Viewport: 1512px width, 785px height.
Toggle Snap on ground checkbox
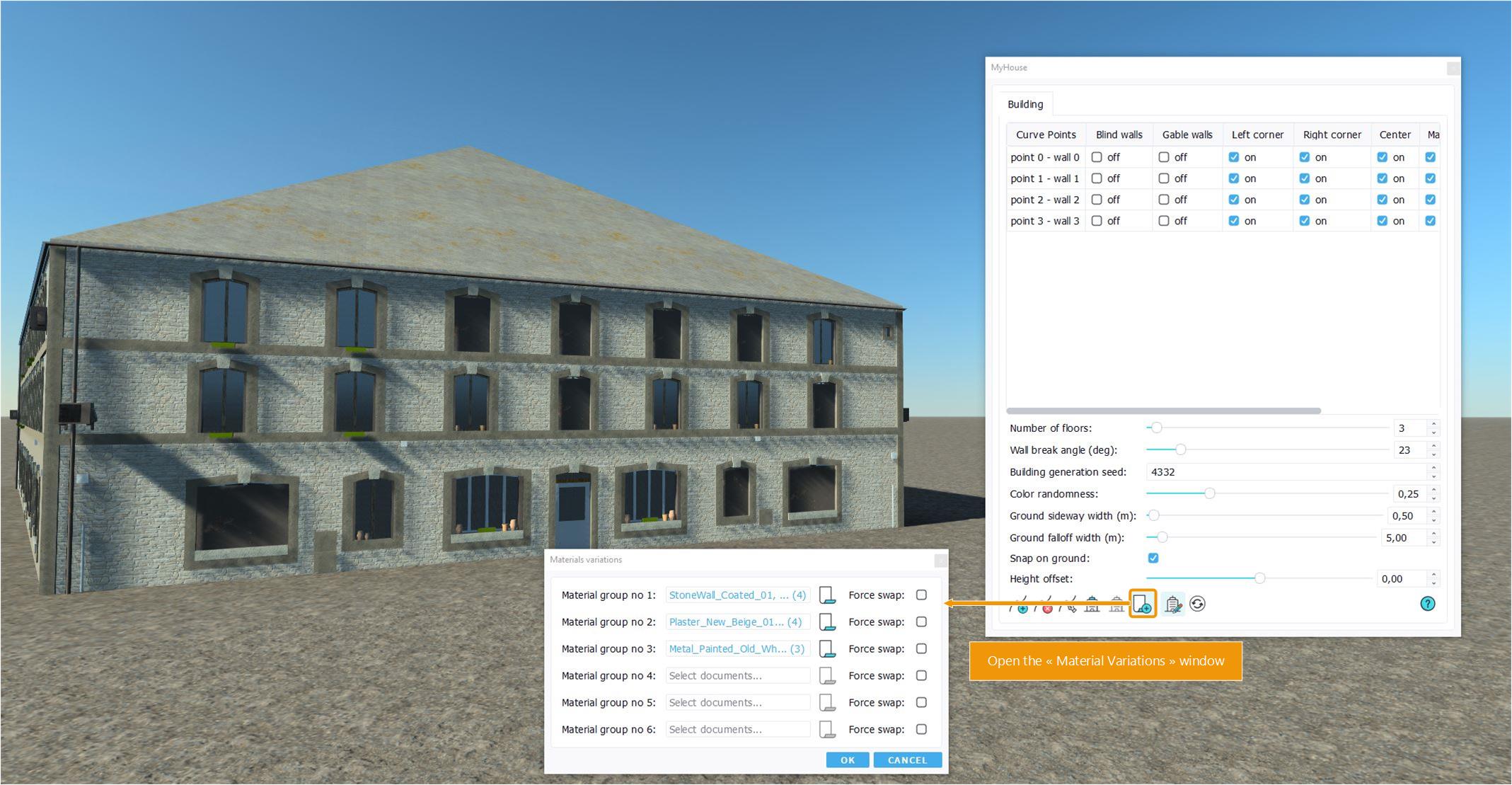click(1153, 558)
